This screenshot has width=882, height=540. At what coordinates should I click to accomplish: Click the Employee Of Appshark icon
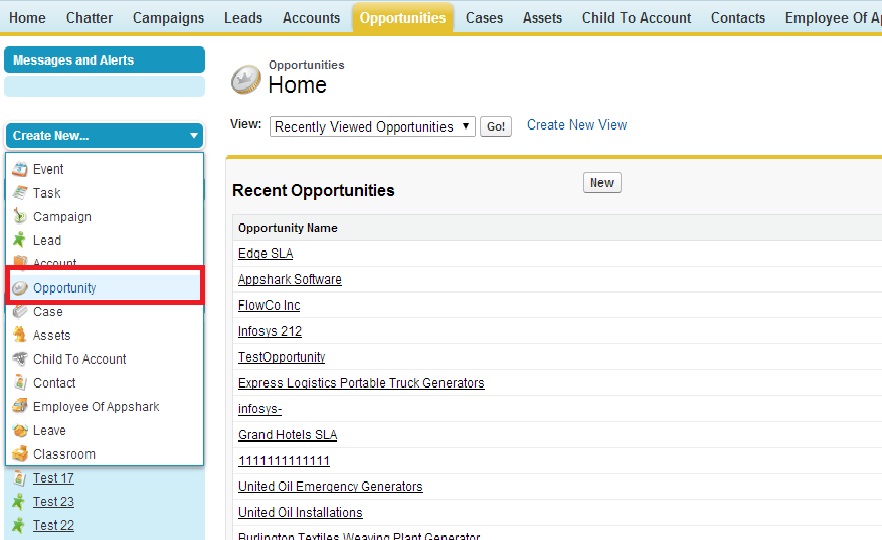coord(20,407)
